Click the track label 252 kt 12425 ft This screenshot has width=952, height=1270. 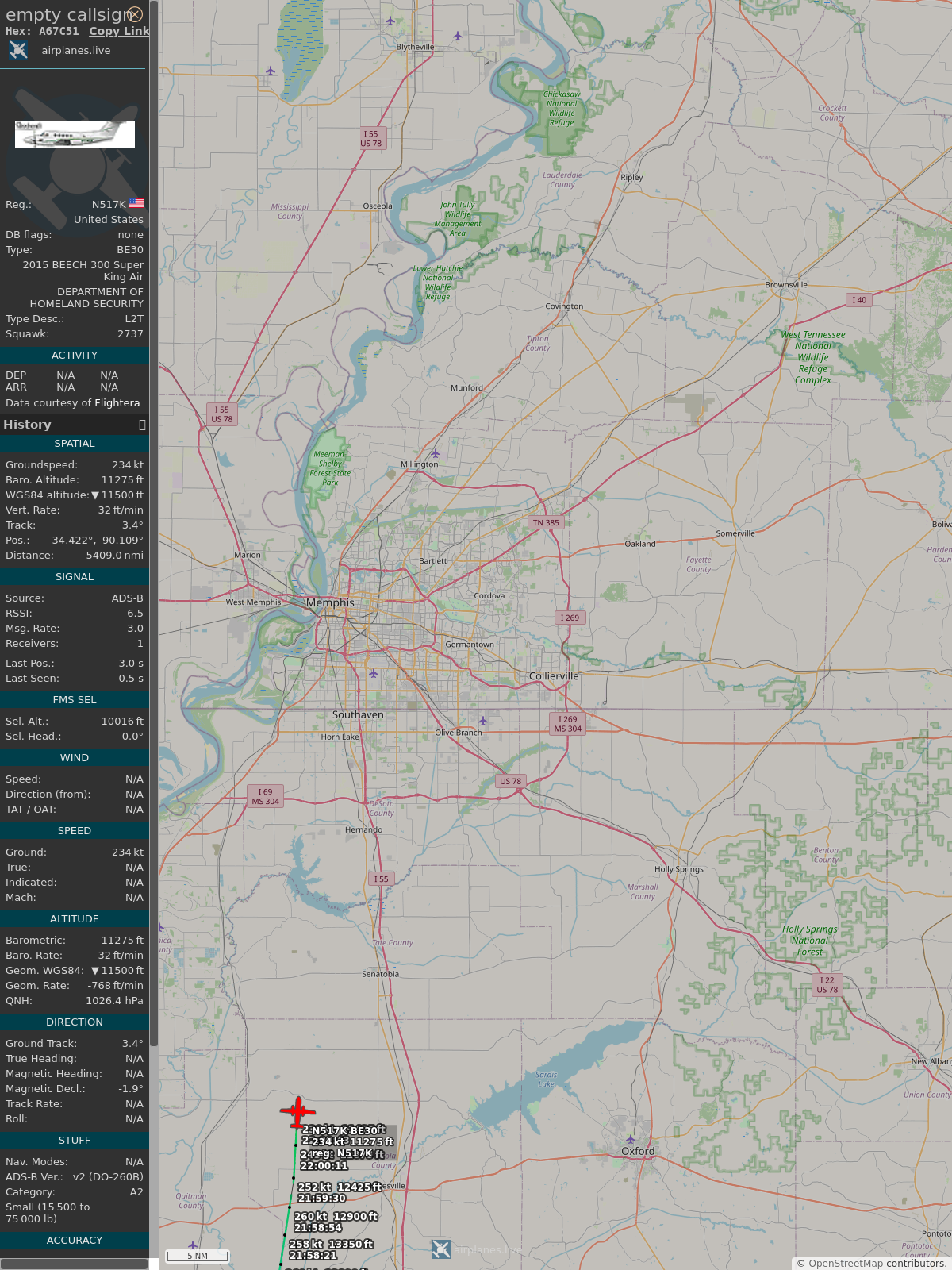pyautogui.click(x=340, y=1187)
